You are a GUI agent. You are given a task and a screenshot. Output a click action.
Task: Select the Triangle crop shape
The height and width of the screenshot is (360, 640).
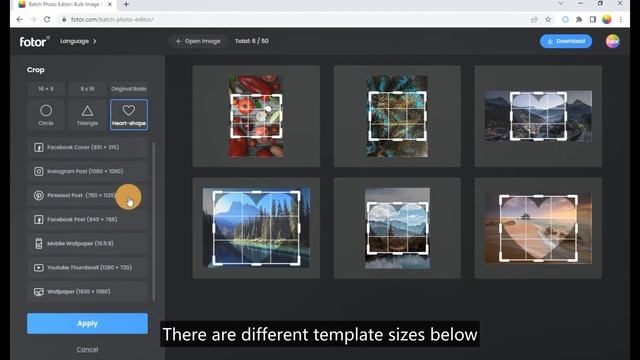pyautogui.click(x=87, y=115)
